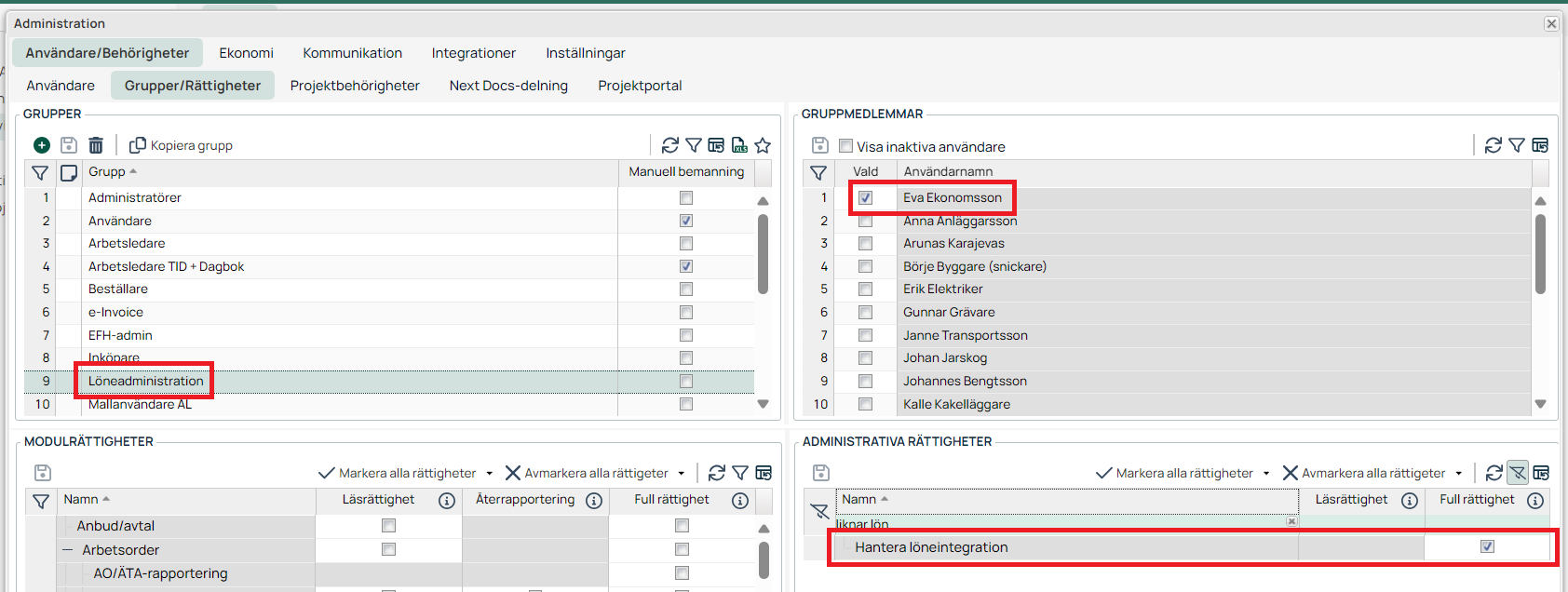
Task: Select the Arbetsledare group row
Action: [x=127, y=243]
